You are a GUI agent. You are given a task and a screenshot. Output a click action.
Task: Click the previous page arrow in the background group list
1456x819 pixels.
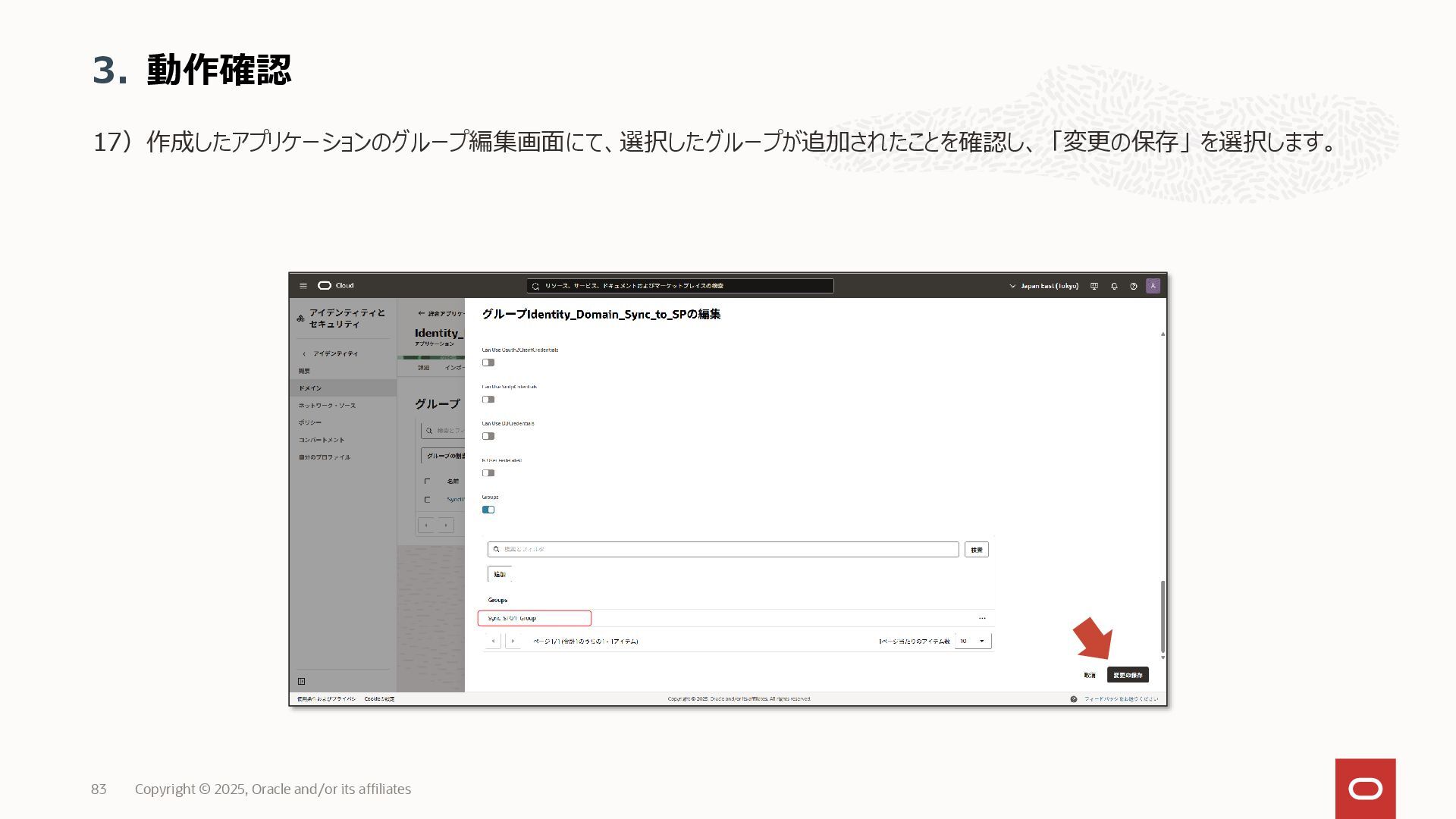426,525
